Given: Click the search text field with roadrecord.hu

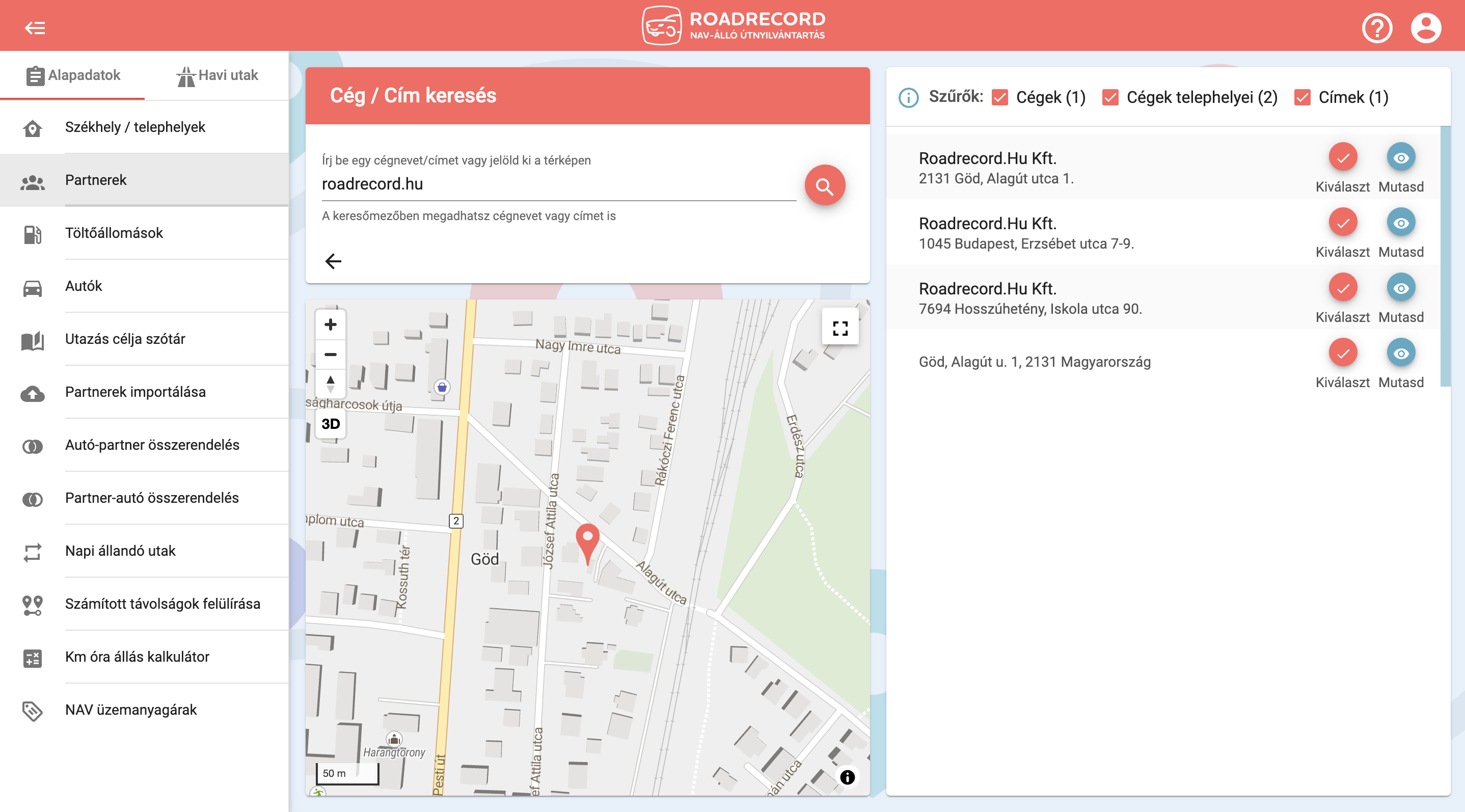Looking at the screenshot, I should pos(558,184).
